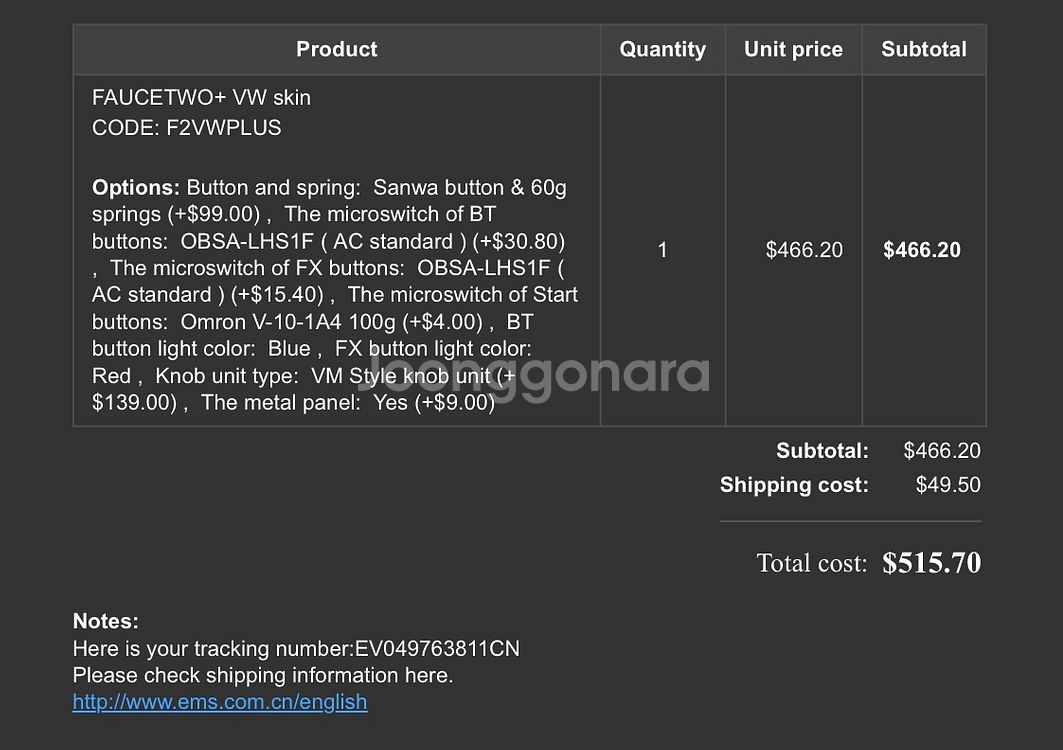Click the Subtotal label below the table
Image resolution: width=1063 pixels, height=750 pixels.
[x=822, y=451]
